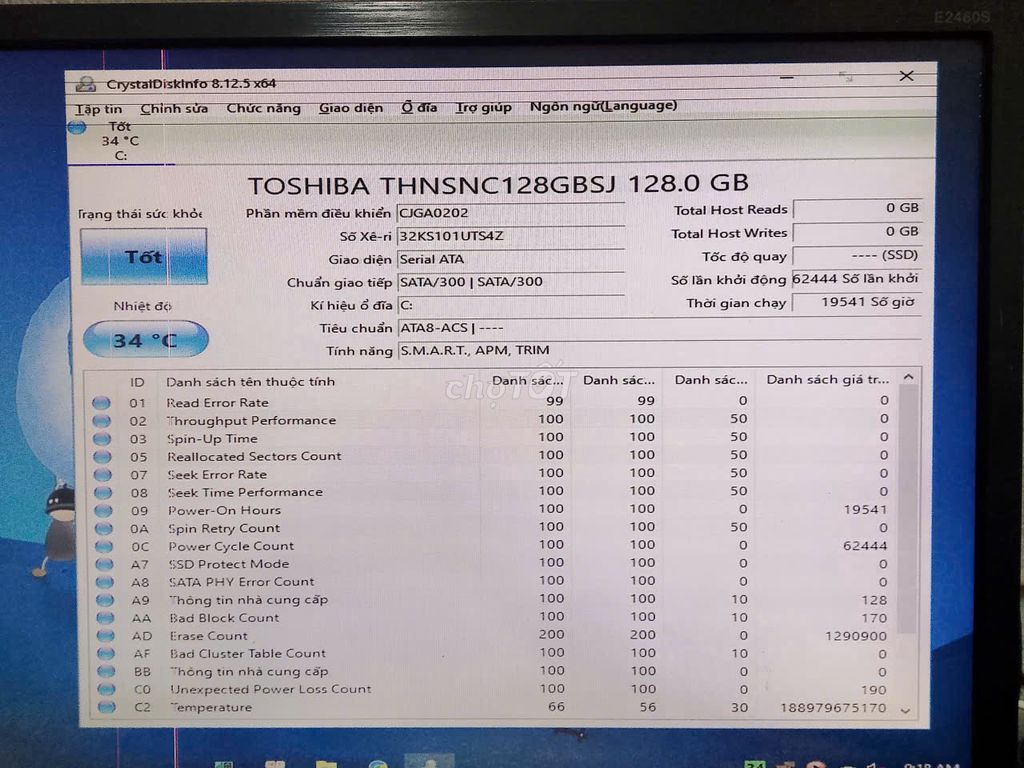Viewport: 1024px width, 768px height.
Task: Select the Unexpected Power Loss Count text
Action: (270, 689)
